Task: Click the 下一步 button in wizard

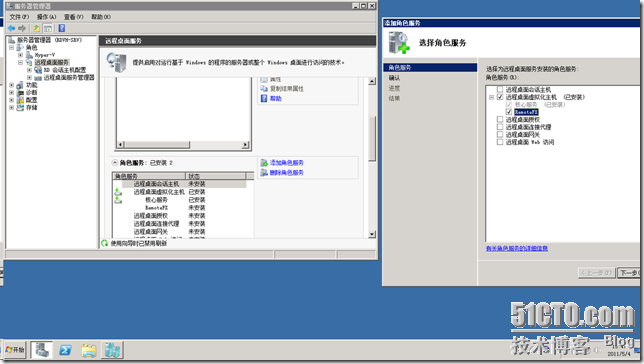Action: (x=630, y=273)
